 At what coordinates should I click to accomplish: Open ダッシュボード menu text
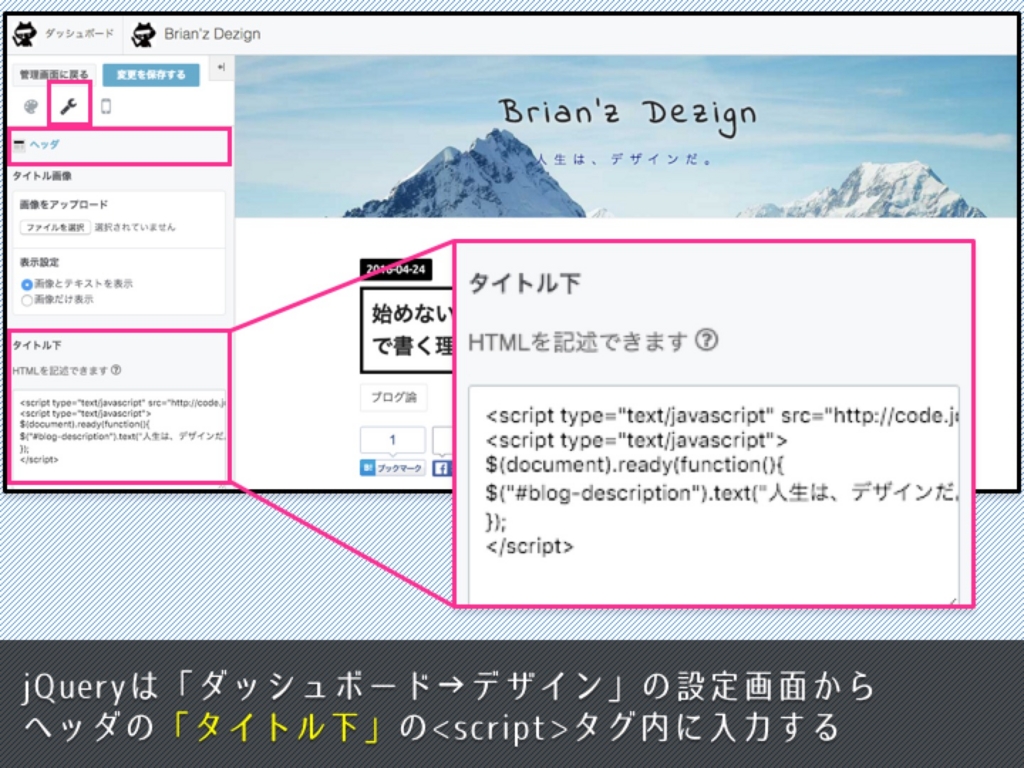79,33
